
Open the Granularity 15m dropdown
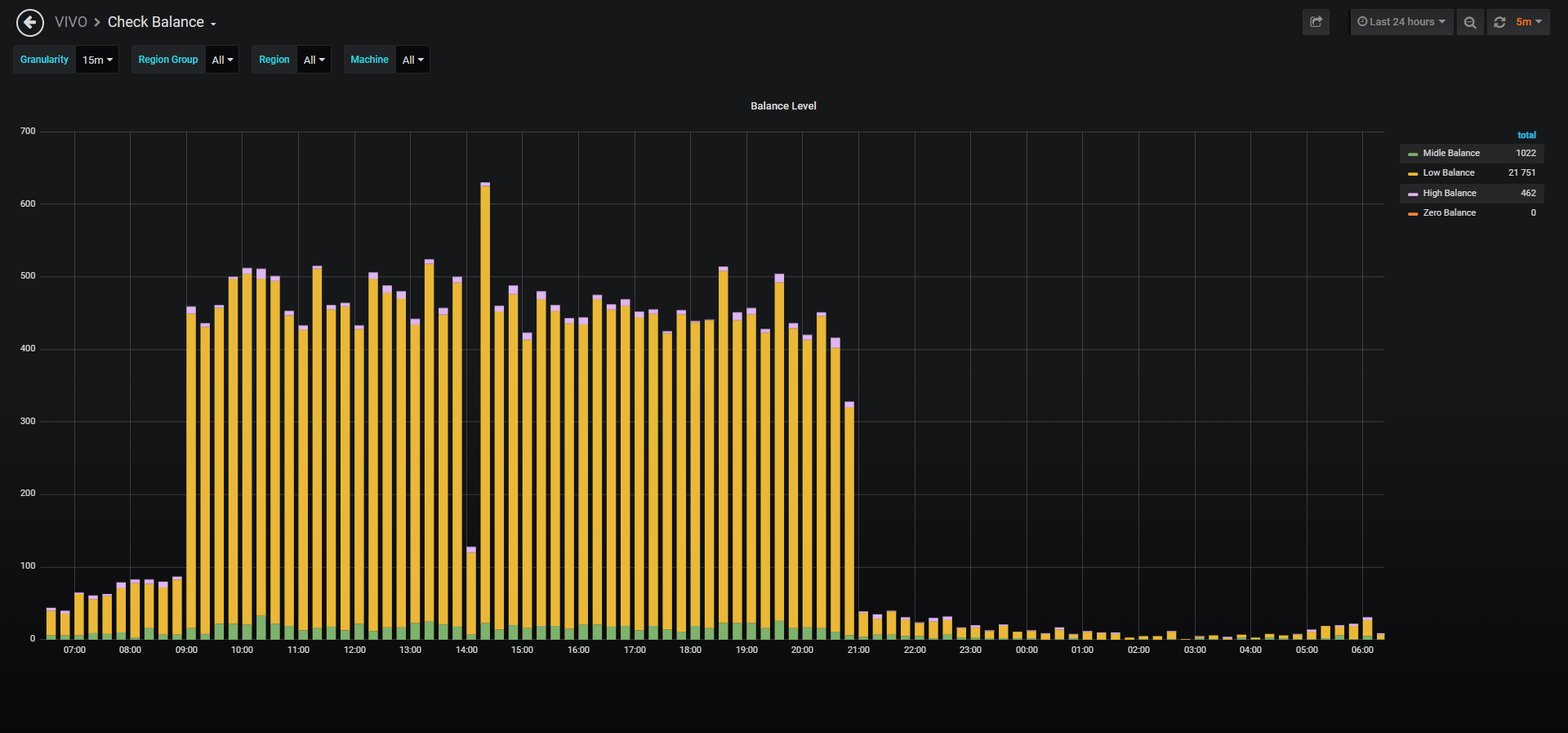(x=97, y=60)
